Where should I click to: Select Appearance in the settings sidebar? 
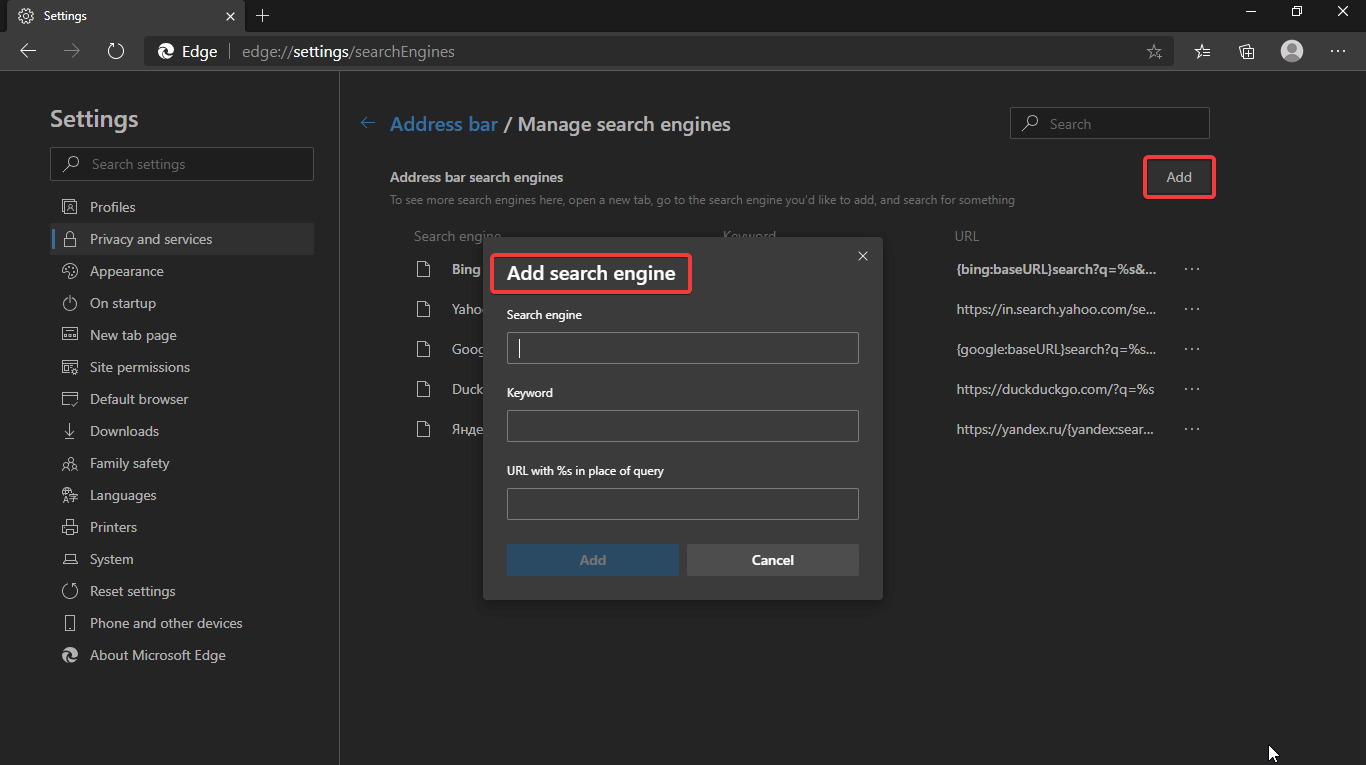tap(124, 271)
